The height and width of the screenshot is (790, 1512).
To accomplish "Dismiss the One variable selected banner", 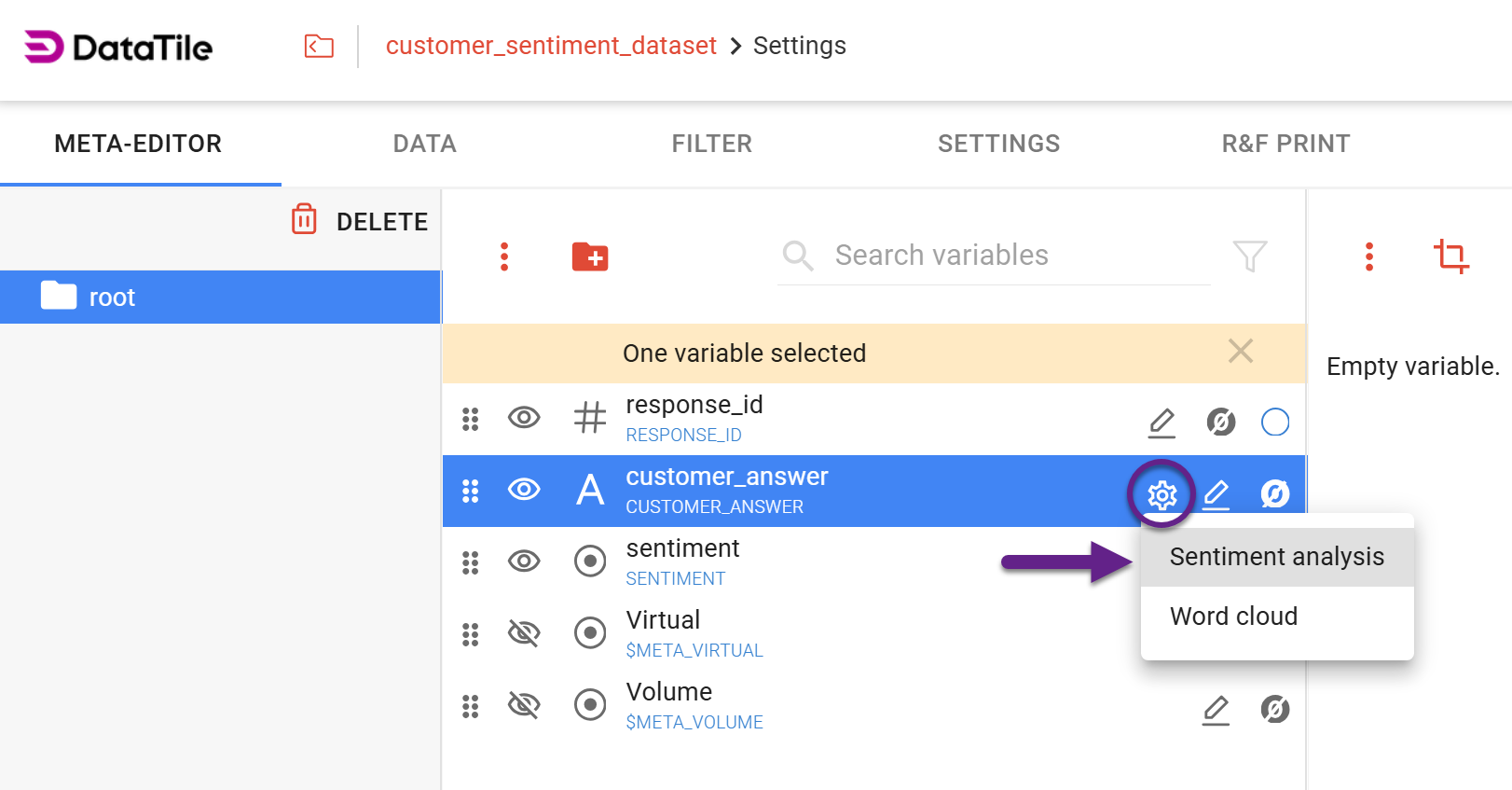I will 1240,352.
